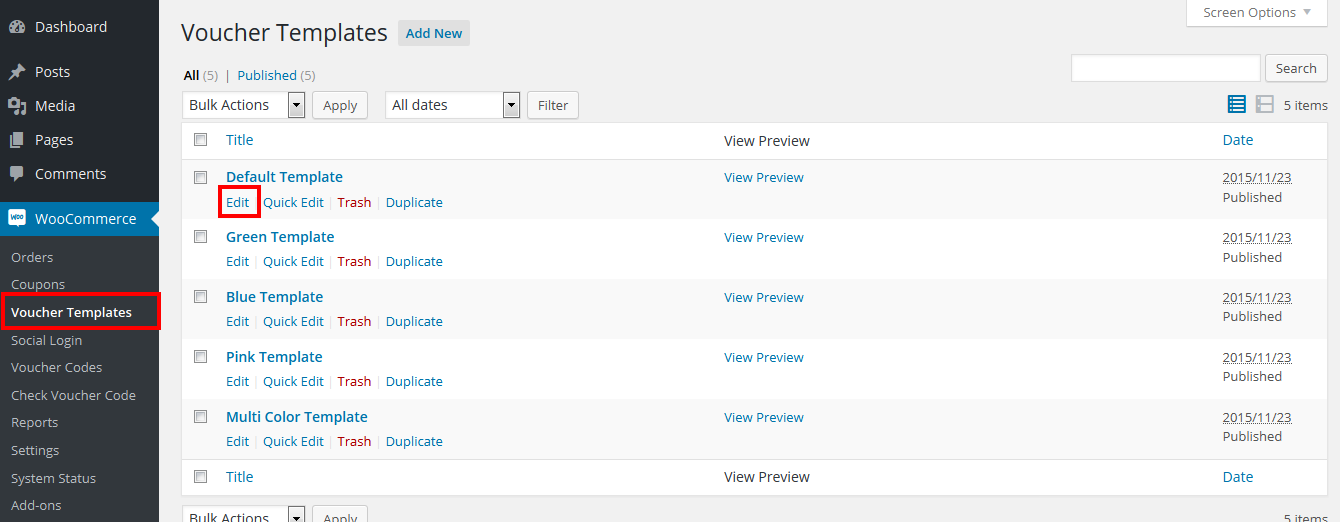Image resolution: width=1340 pixels, height=522 pixels.
Task: Click the Add New button
Action: [x=434, y=33]
